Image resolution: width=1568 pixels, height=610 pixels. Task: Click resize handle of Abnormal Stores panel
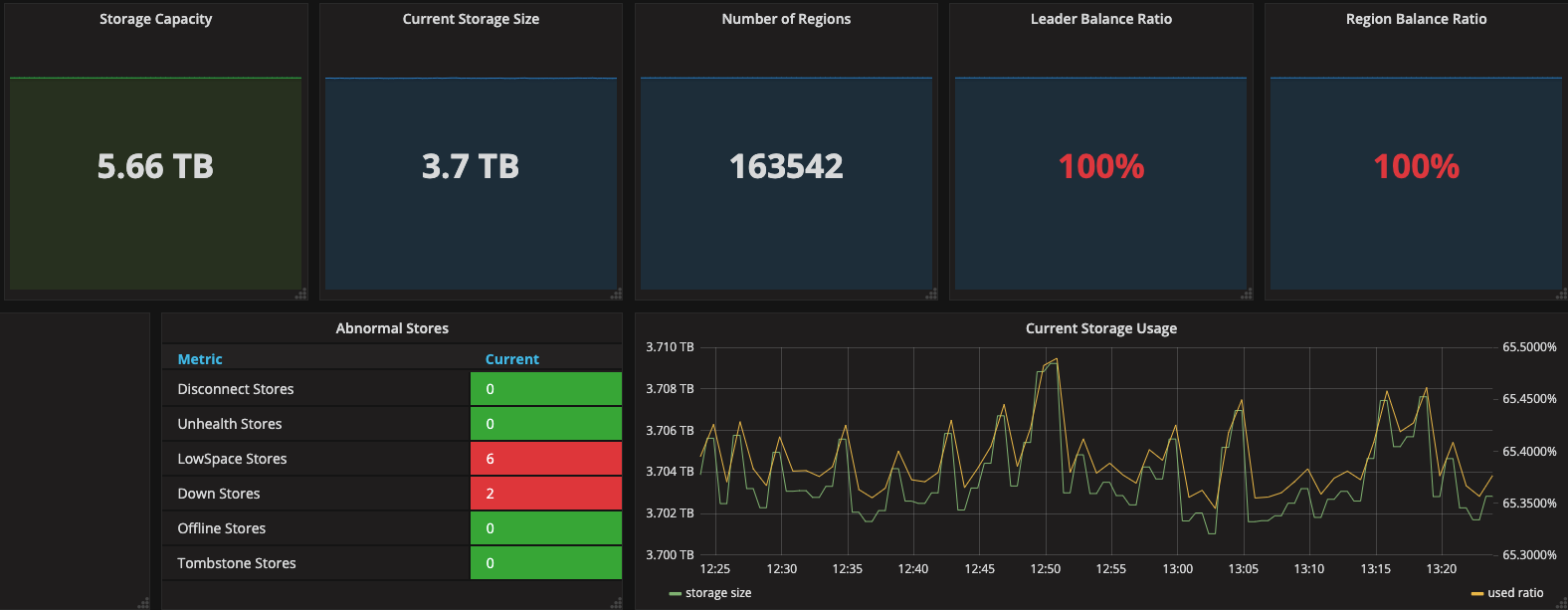pyautogui.click(x=617, y=603)
